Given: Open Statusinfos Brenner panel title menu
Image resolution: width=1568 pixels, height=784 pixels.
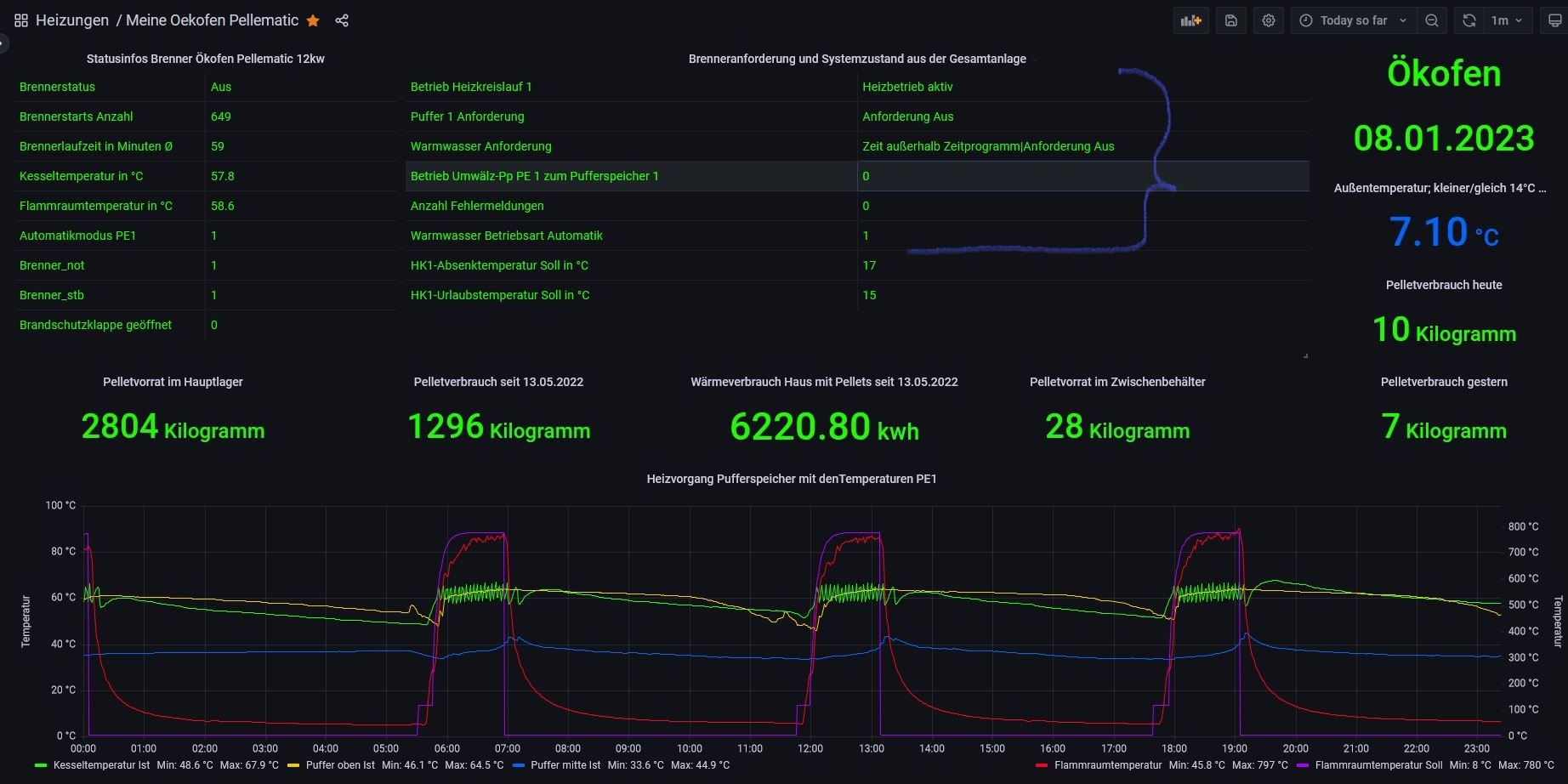Looking at the screenshot, I should point(205,59).
